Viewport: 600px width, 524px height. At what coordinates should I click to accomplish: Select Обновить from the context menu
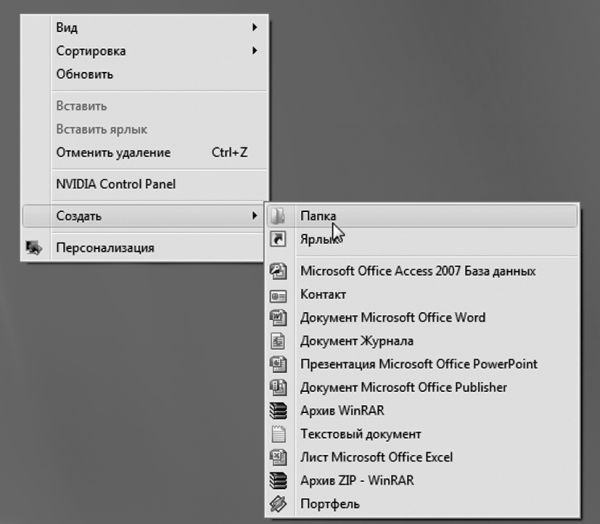[x=85, y=74]
